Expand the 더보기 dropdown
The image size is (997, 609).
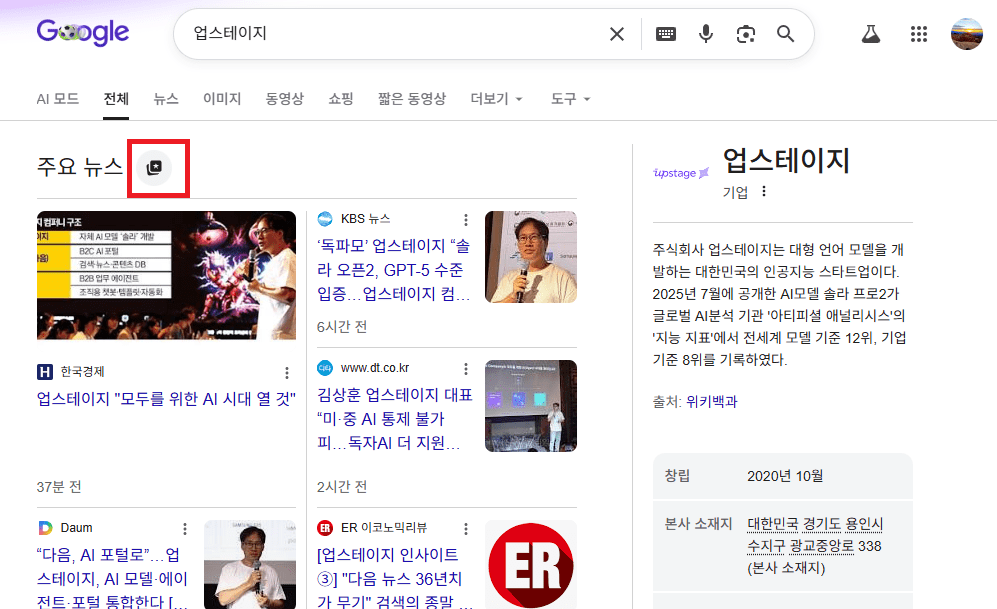click(497, 99)
